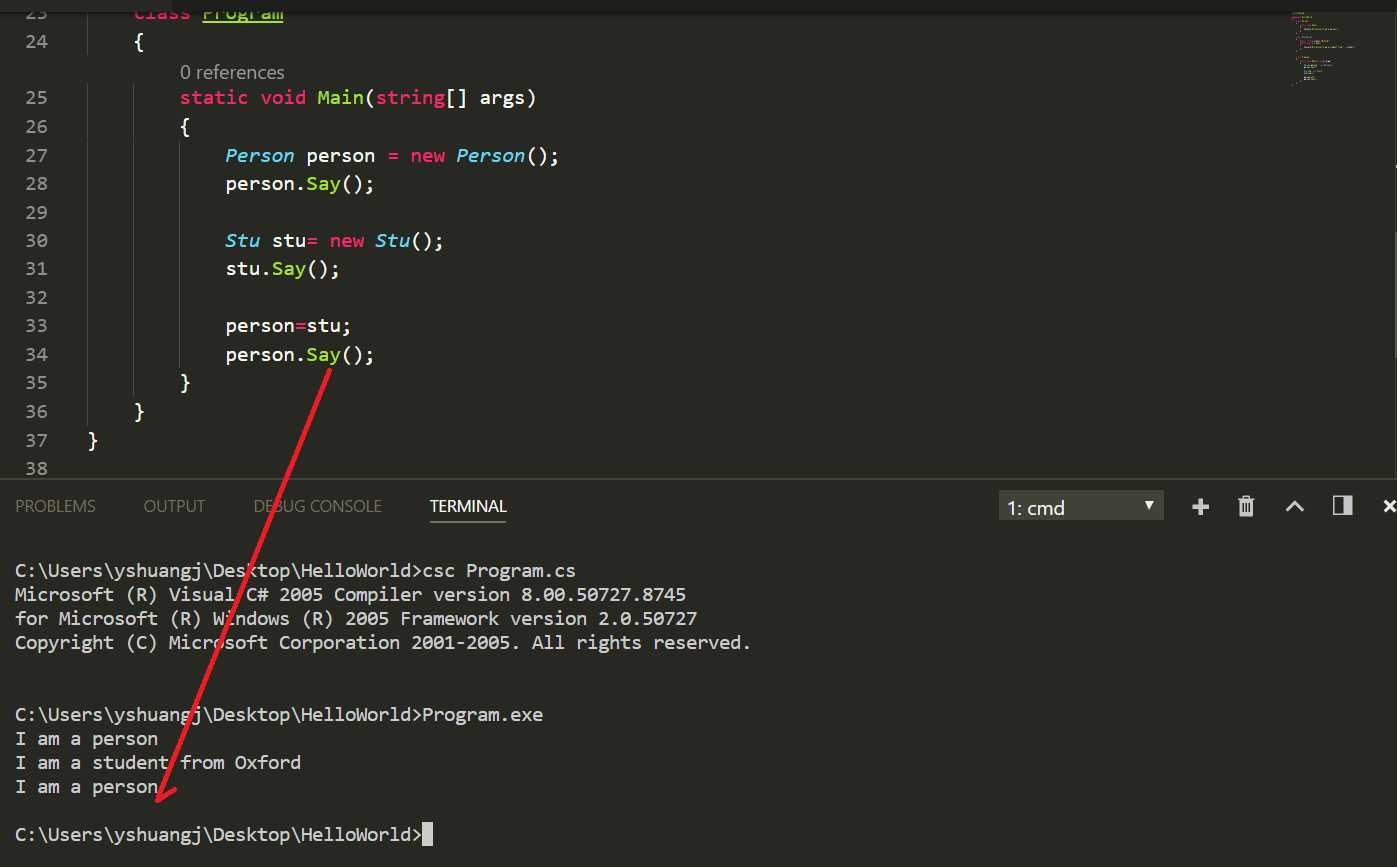This screenshot has width=1397, height=867.
Task: Click 'Main' method name on line 25
Action: click(340, 98)
